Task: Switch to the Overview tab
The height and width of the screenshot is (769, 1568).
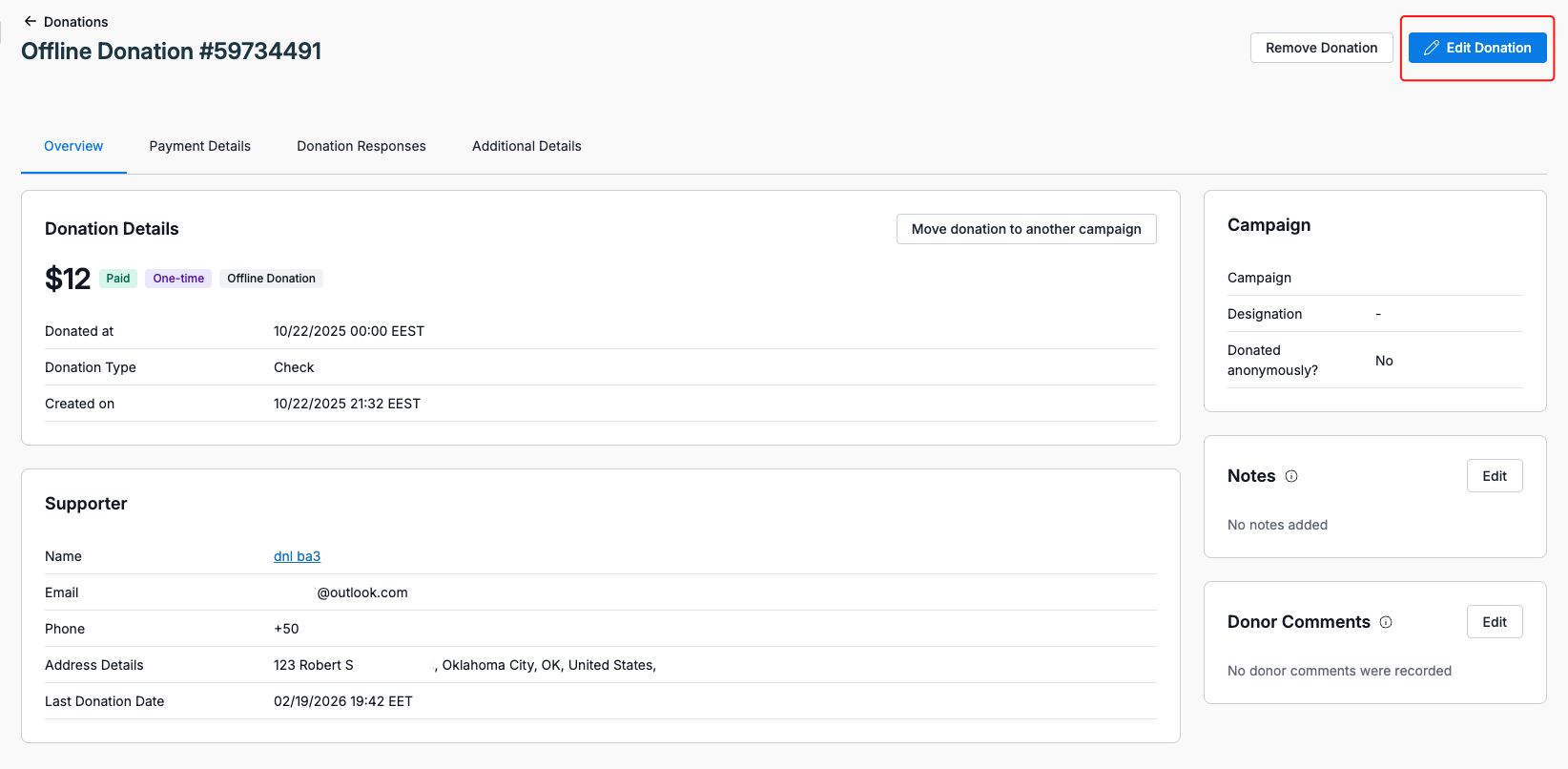Action: (x=73, y=146)
